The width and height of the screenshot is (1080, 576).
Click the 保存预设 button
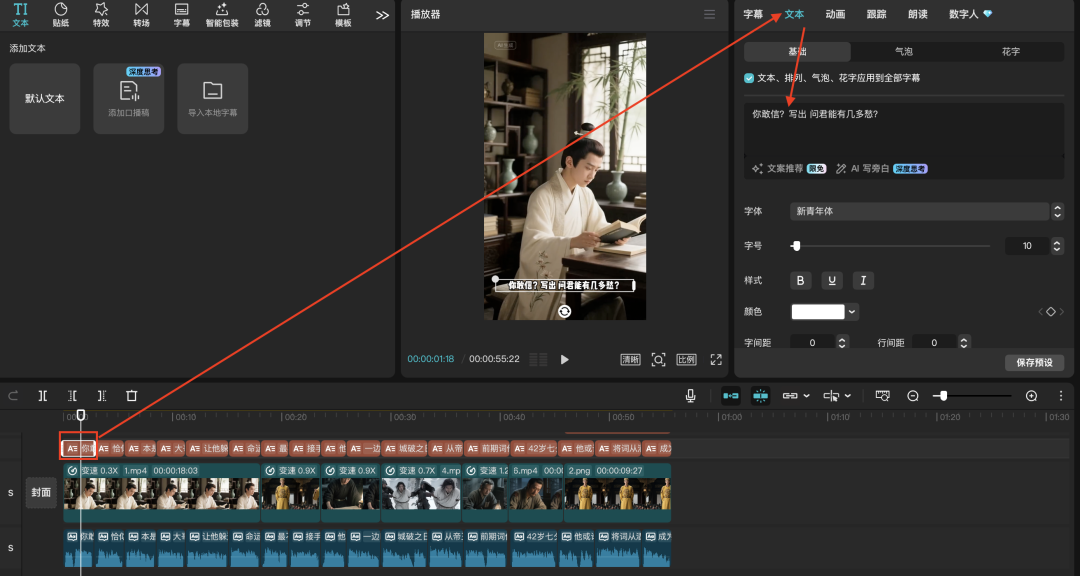click(1034, 362)
